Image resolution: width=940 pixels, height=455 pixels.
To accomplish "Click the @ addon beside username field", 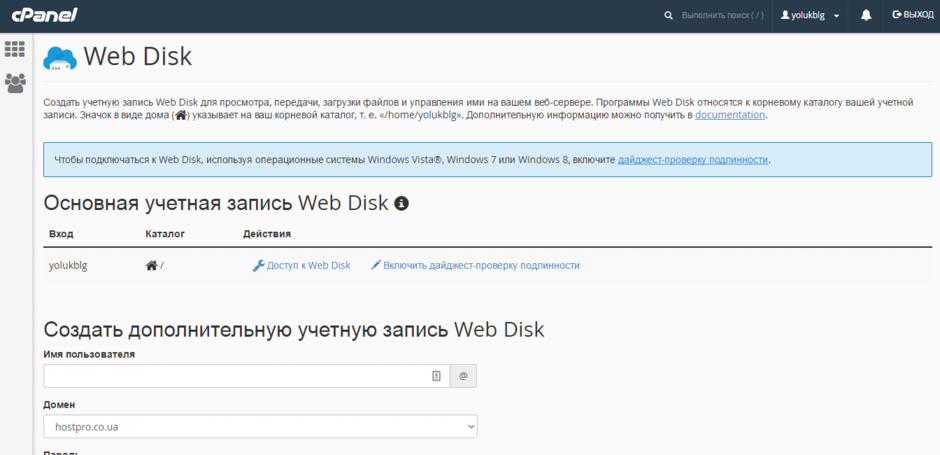I will [463, 376].
